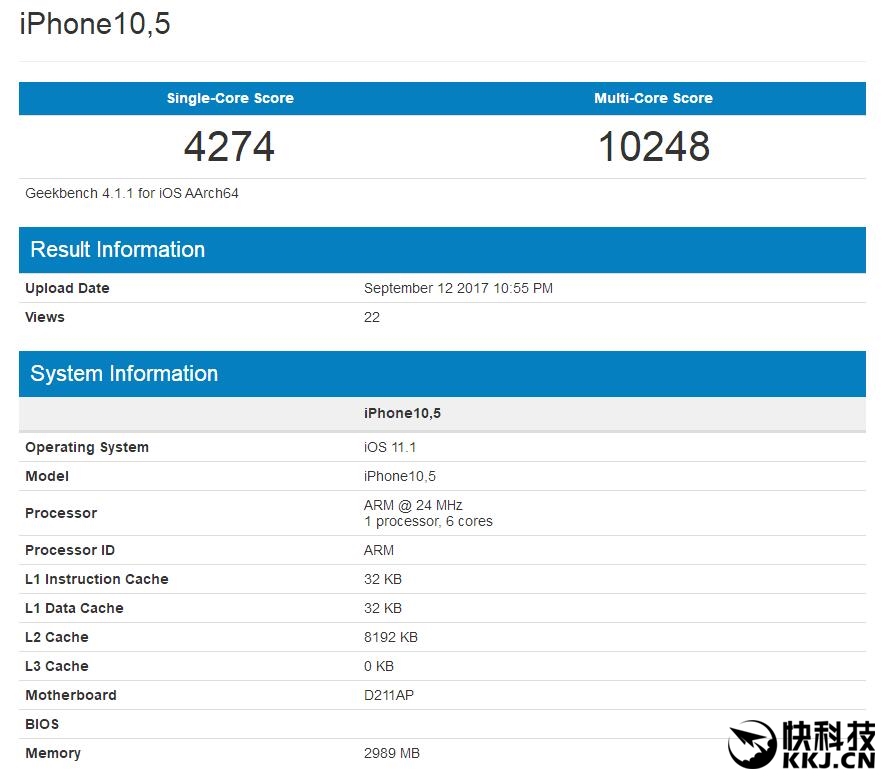This screenshot has height=779, width=885.
Task: Click the Processor ID value ARM
Action: click(x=379, y=550)
